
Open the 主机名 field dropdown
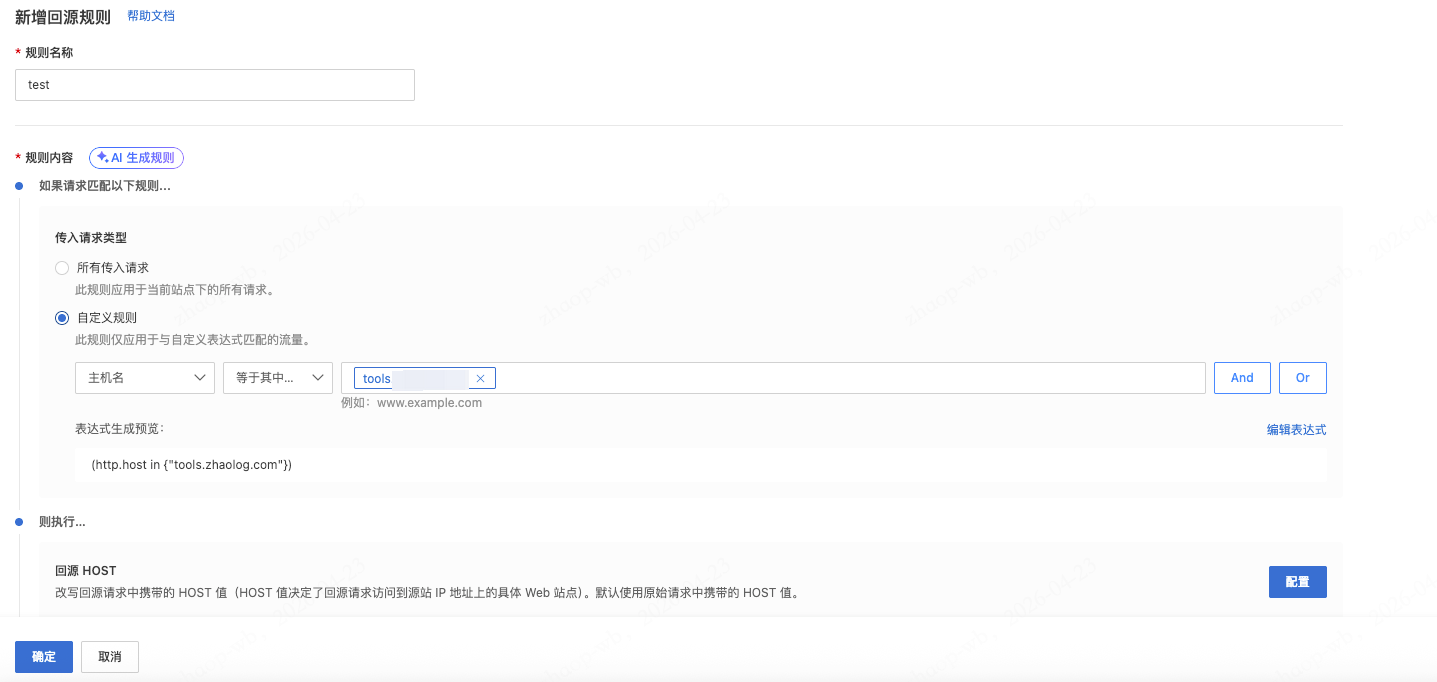click(144, 378)
